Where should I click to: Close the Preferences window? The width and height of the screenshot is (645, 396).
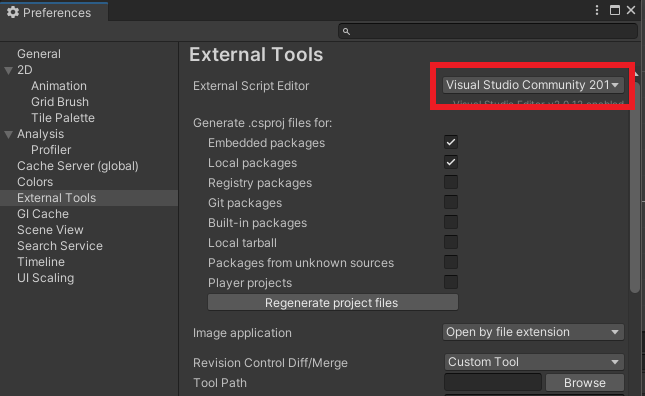(631, 10)
